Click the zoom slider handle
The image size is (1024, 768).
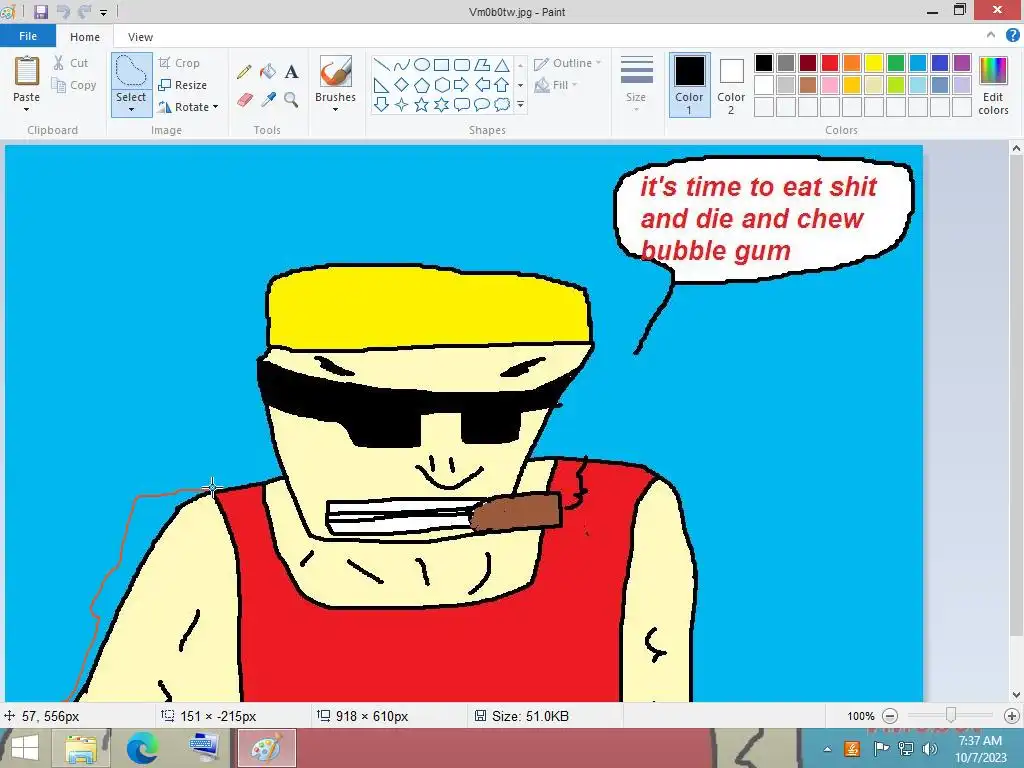[x=951, y=716]
